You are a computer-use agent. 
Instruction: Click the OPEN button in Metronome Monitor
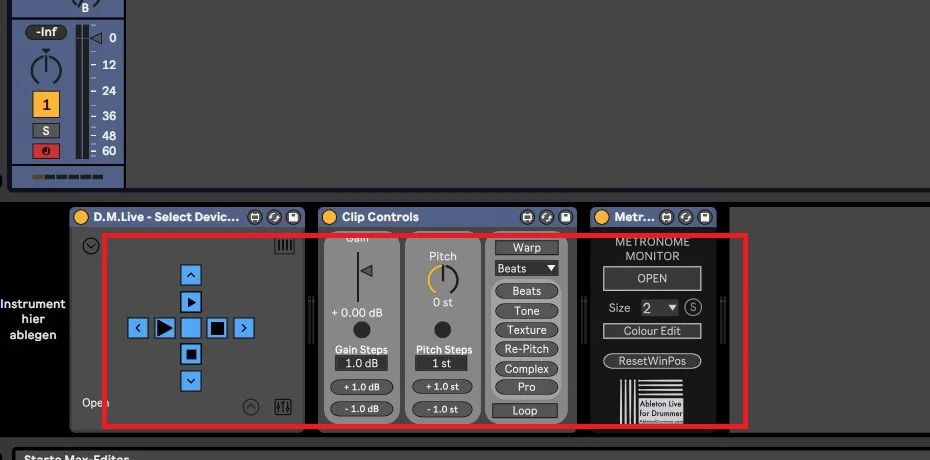tap(652, 279)
